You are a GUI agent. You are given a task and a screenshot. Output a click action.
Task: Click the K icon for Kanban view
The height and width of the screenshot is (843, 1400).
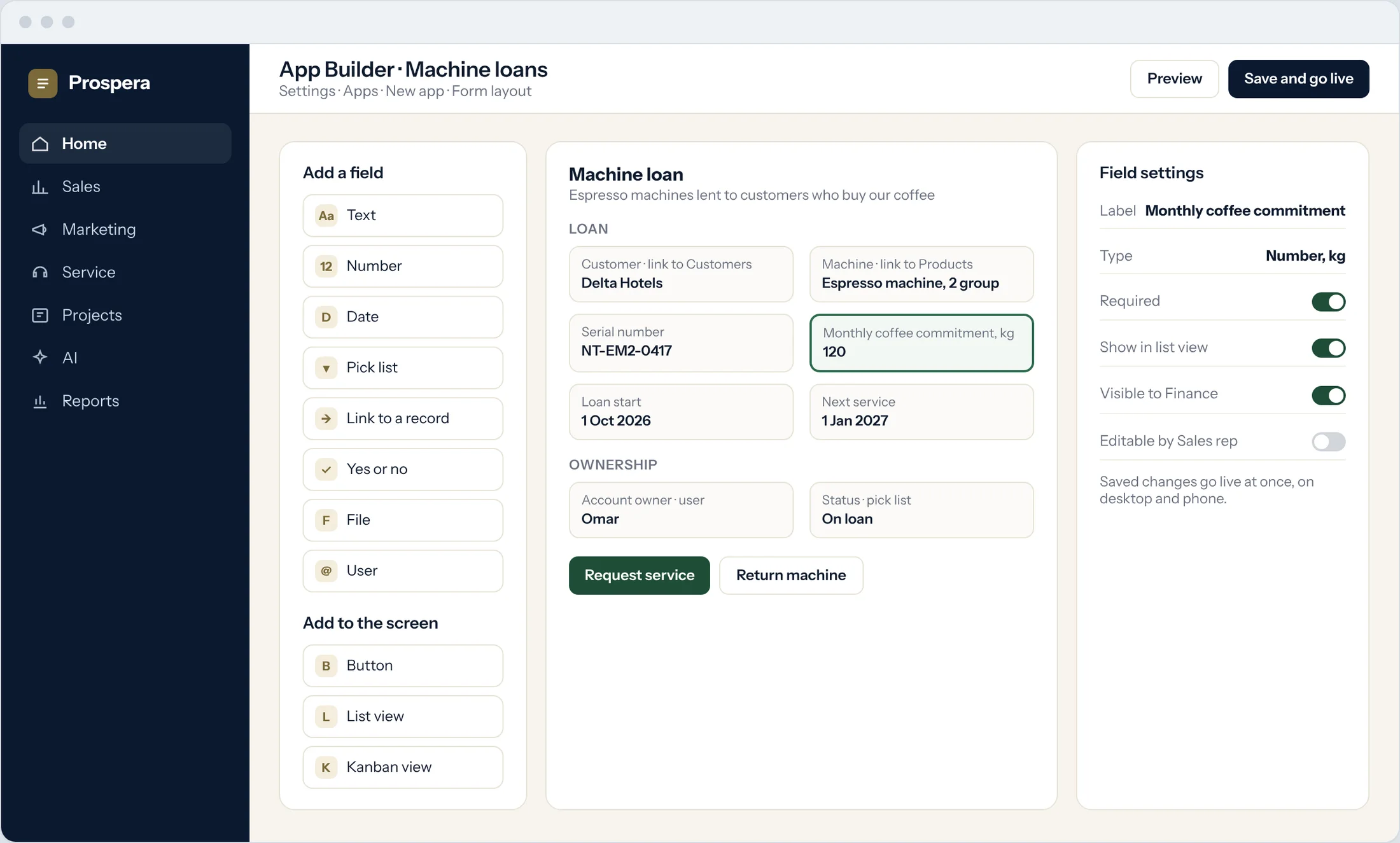pyautogui.click(x=326, y=768)
